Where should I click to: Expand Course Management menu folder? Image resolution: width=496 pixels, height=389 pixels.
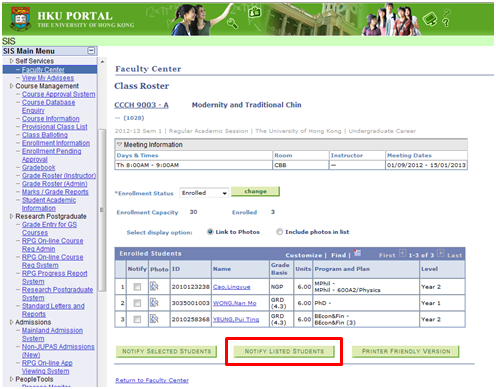[x=11, y=86]
